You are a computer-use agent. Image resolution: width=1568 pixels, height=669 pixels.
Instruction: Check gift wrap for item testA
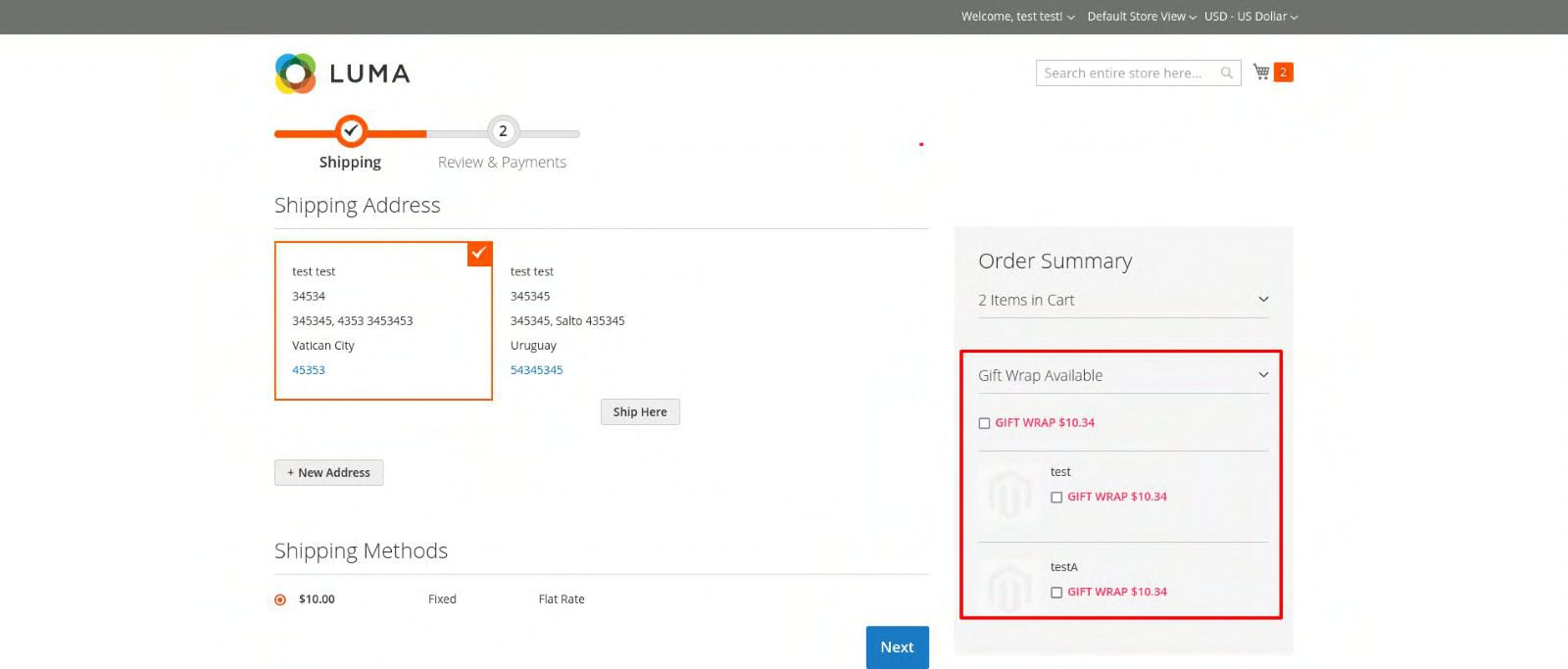1056,593
